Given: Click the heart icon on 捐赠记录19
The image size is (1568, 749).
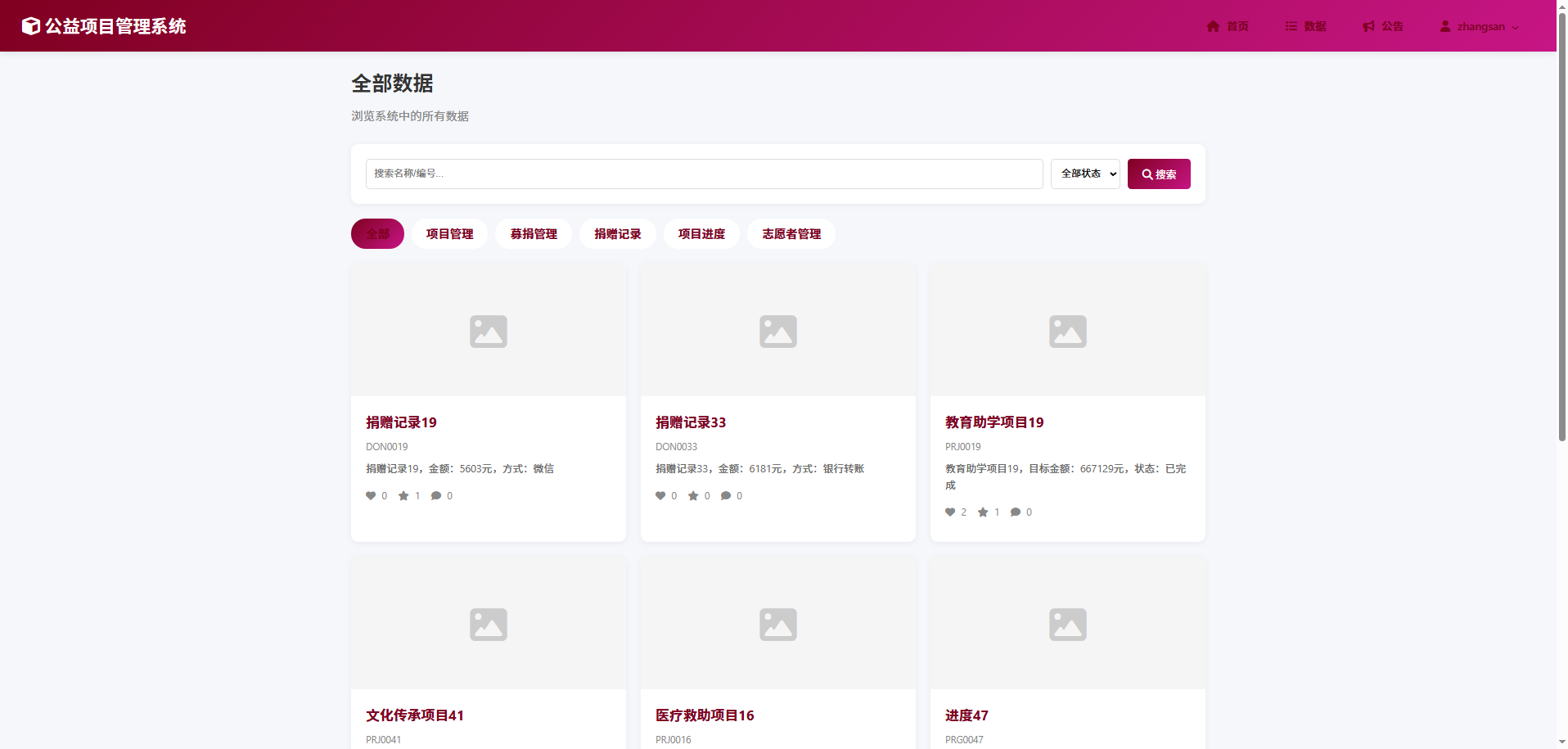Looking at the screenshot, I should point(371,496).
